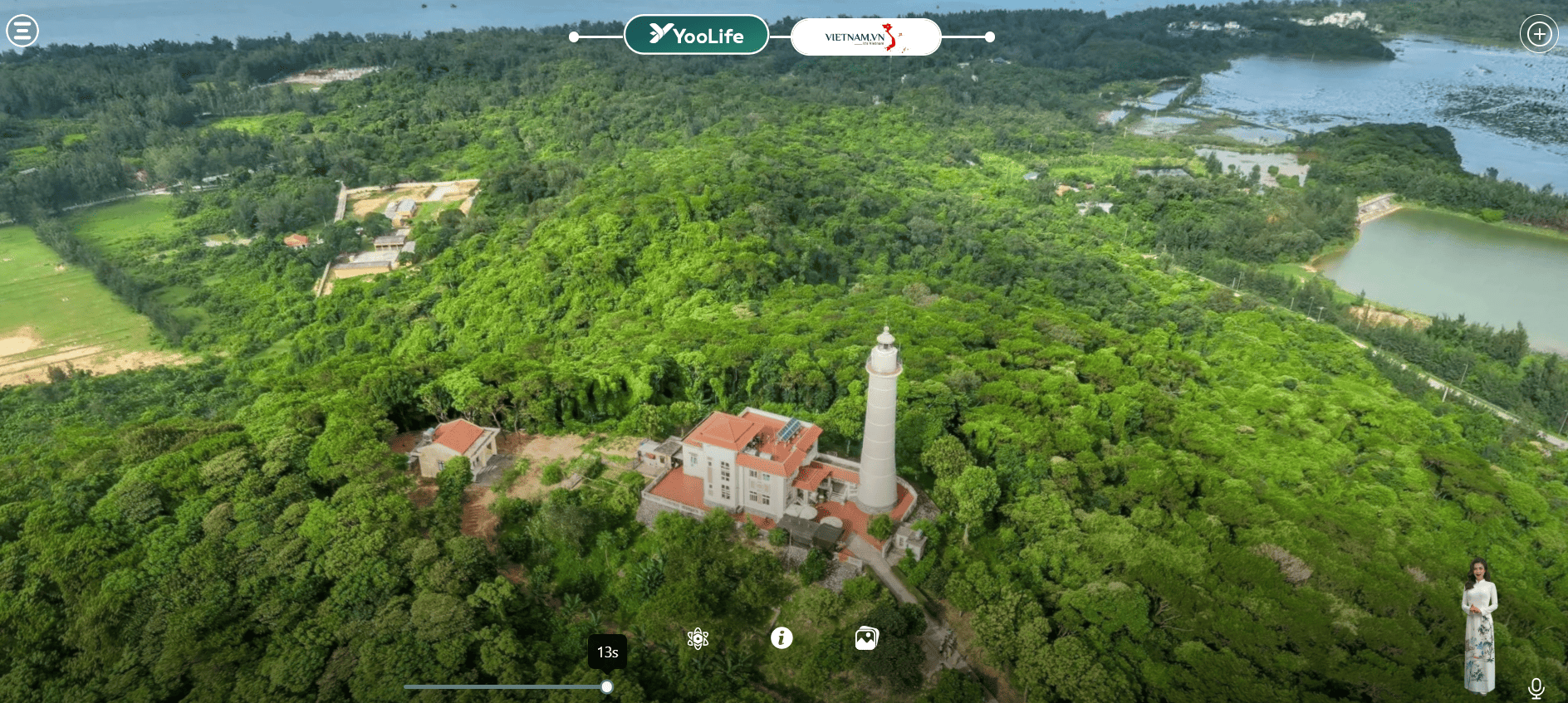Image resolution: width=1568 pixels, height=703 pixels.
Task: Click the right endpoint dot beside VIETNAM.VN
Action: [989, 37]
